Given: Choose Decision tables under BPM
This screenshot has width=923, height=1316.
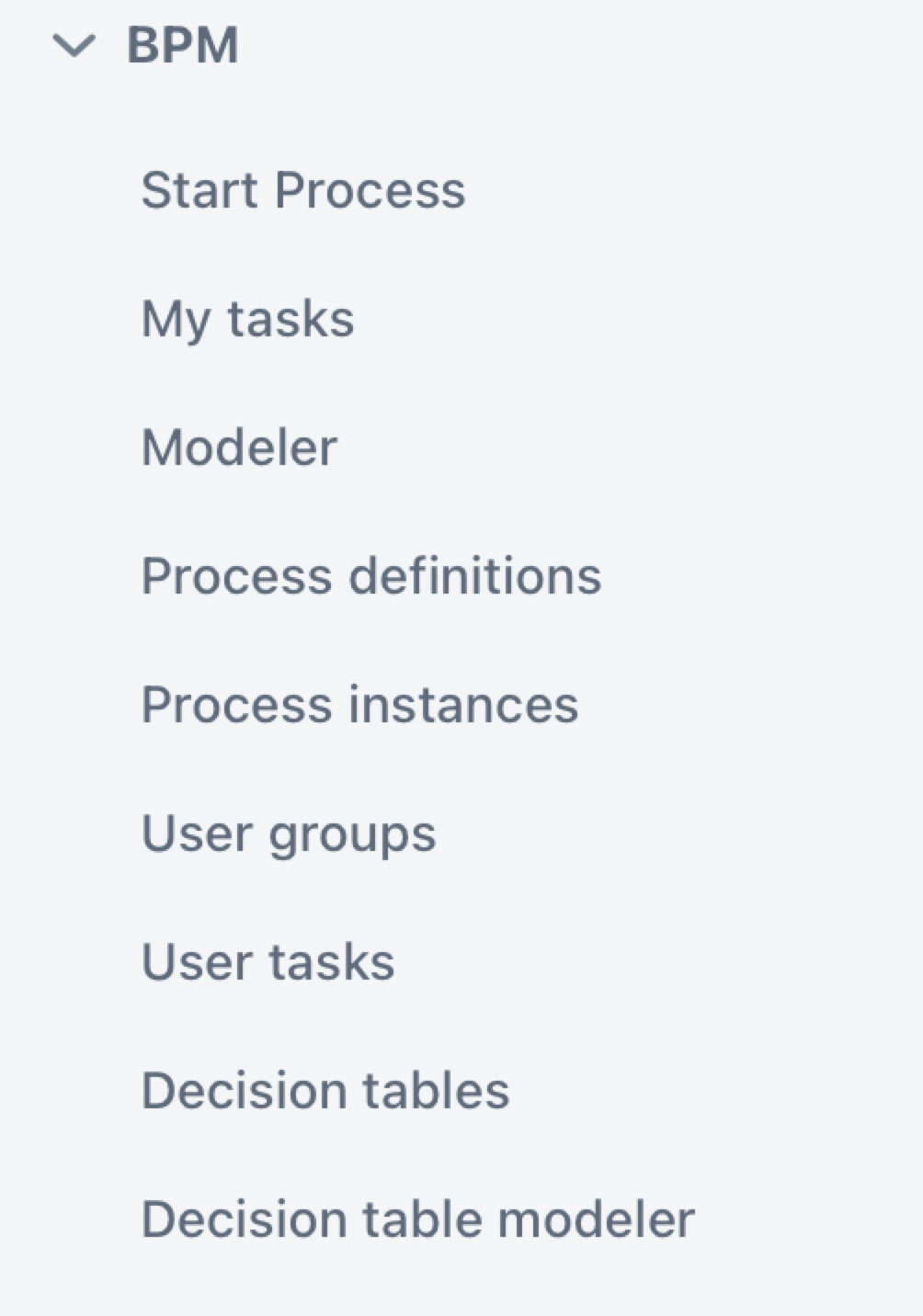Looking at the screenshot, I should [x=325, y=1090].
